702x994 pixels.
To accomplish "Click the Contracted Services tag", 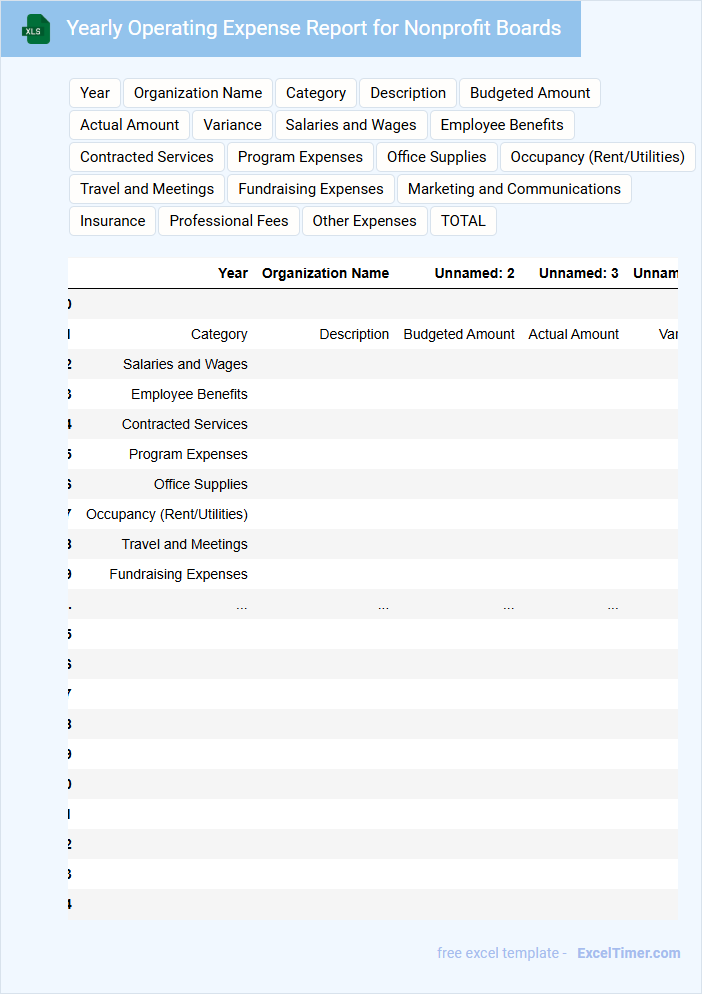I will pyautogui.click(x=147, y=157).
